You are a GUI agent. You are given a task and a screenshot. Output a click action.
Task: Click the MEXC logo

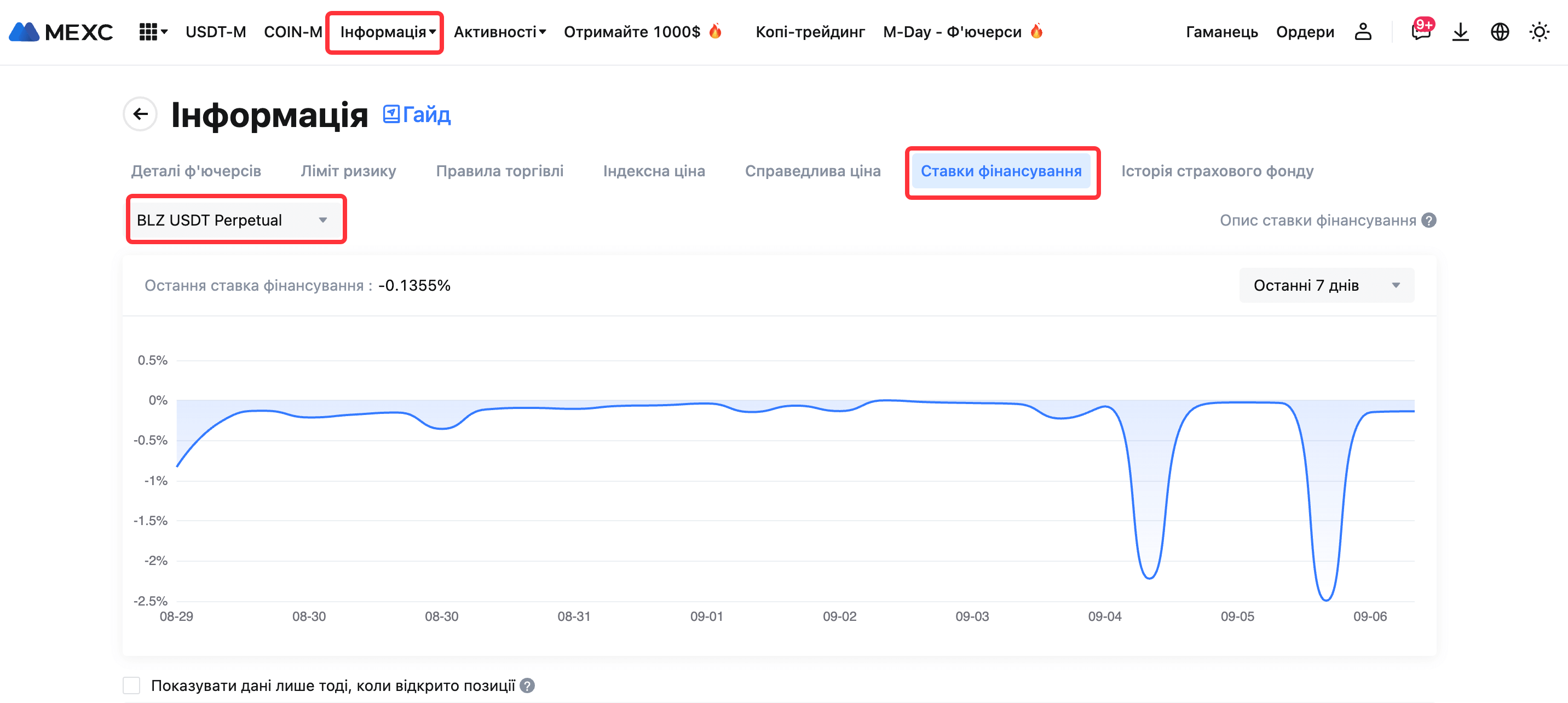[61, 32]
